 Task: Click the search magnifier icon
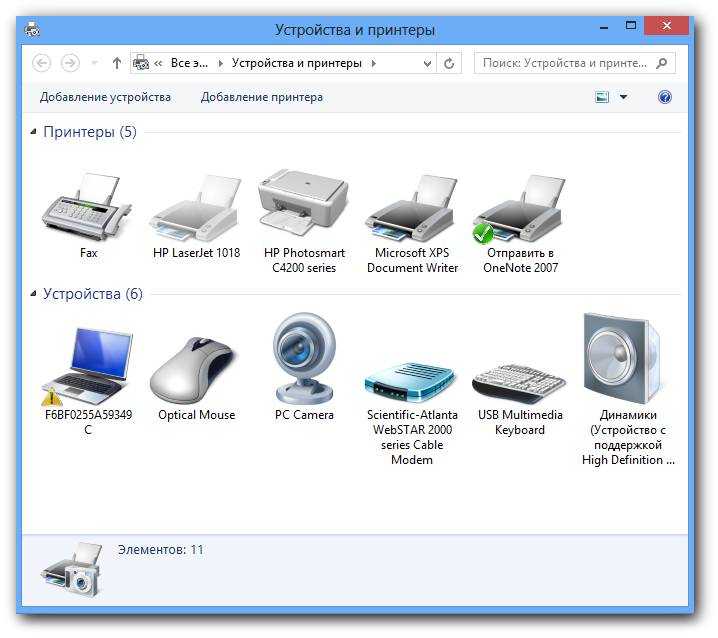pyautogui.click(x=661, y=63)
